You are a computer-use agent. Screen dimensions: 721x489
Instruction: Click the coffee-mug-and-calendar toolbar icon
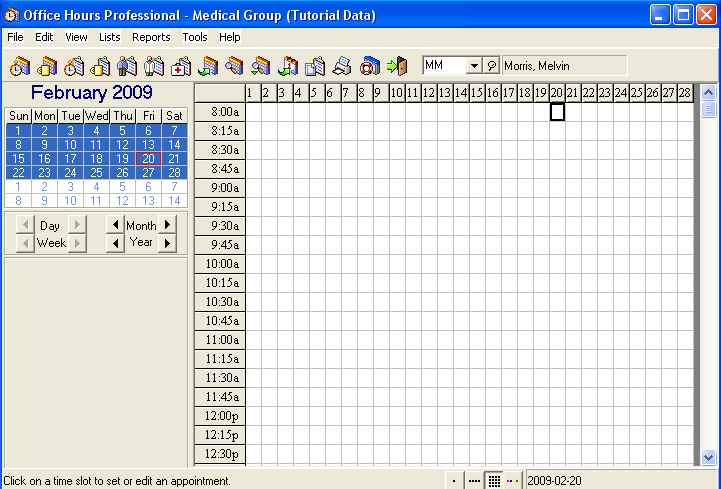[46, 66]
